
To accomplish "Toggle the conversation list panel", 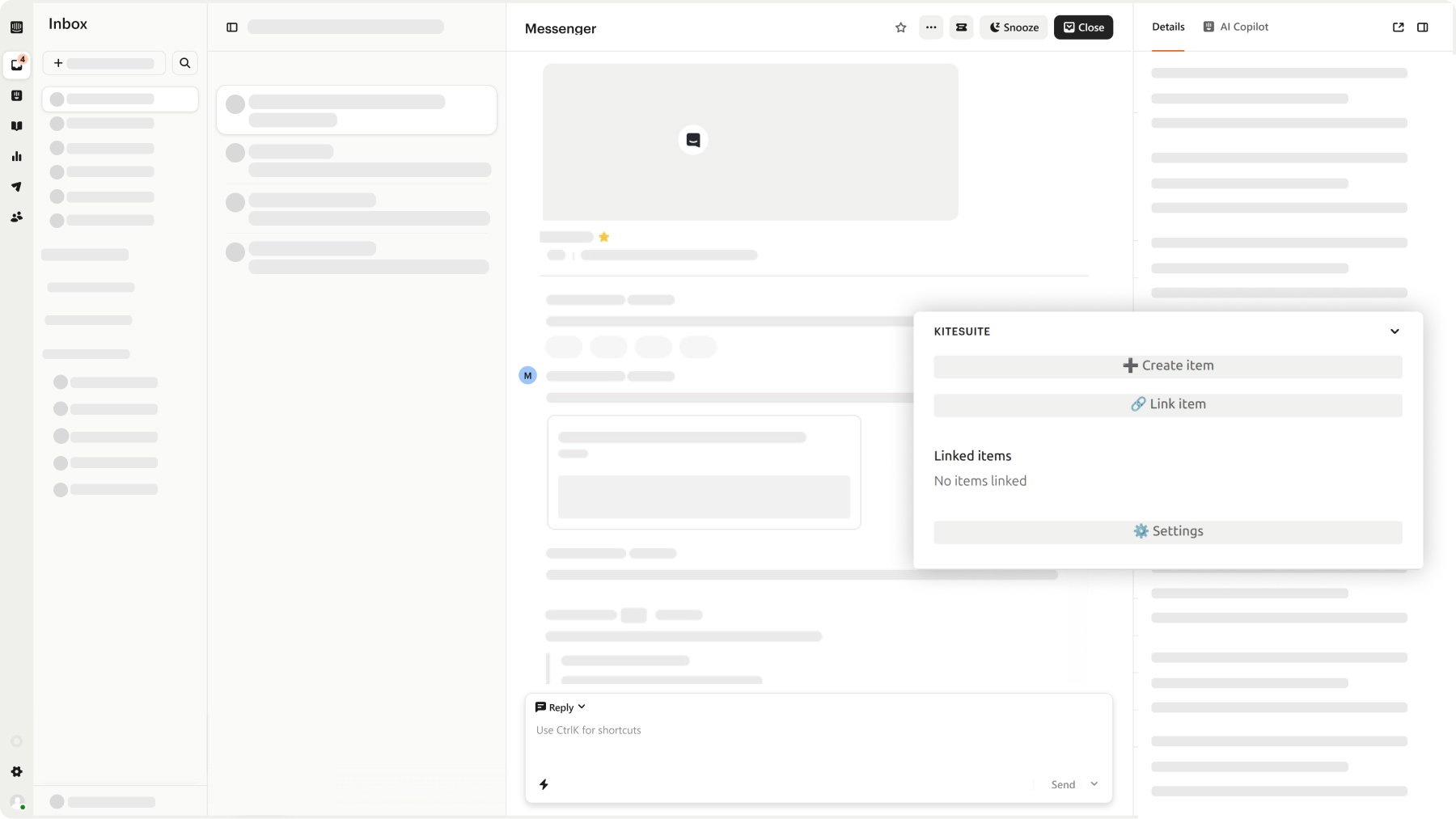I will (232, 27).
